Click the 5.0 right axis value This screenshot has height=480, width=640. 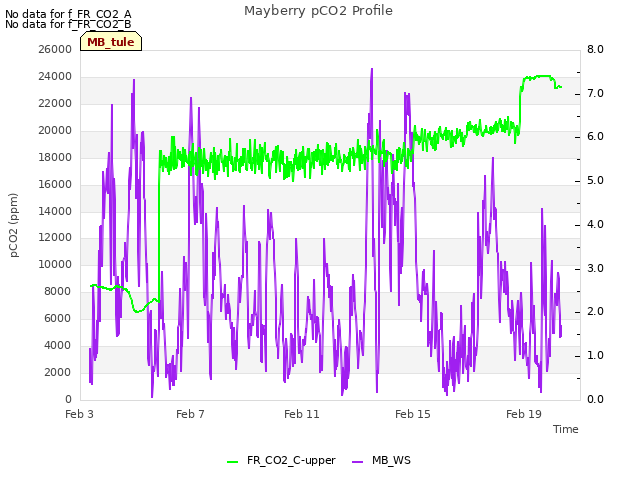coord(595,180)
